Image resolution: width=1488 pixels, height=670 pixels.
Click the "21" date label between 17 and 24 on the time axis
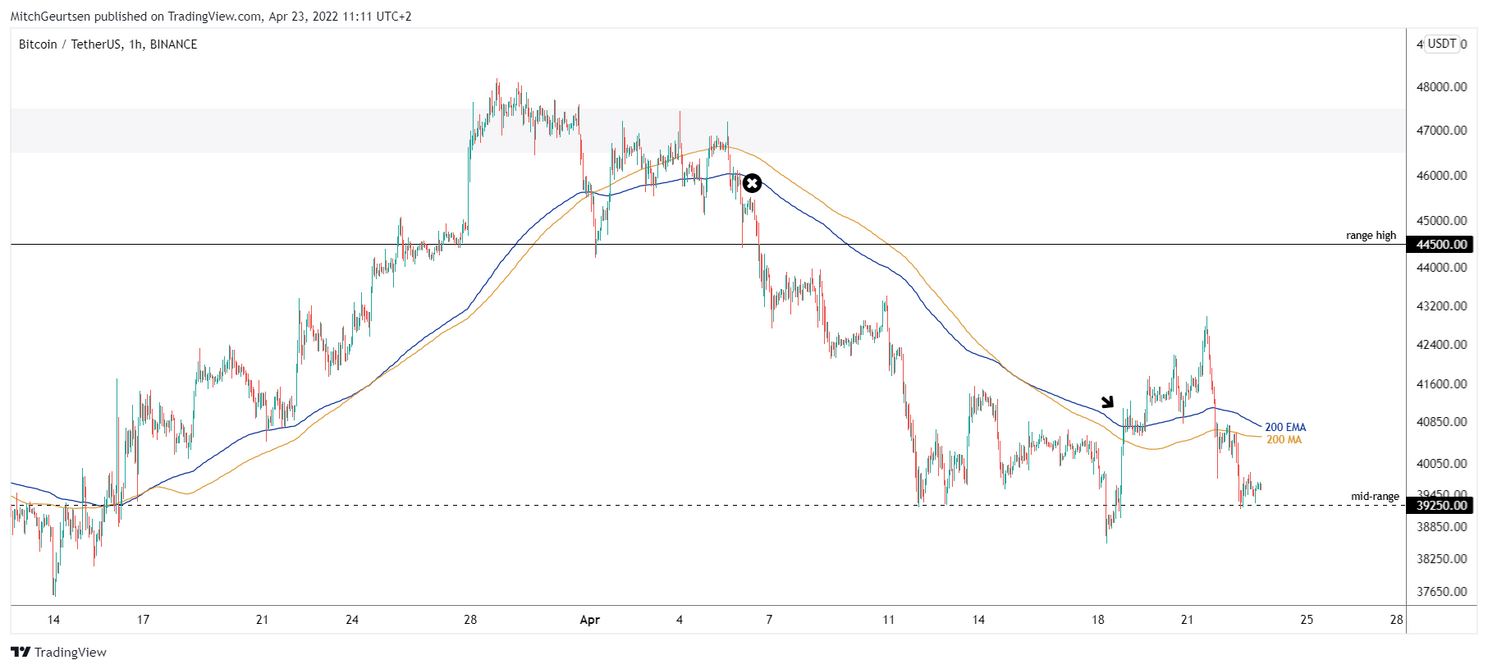click(x=261, y=620)
